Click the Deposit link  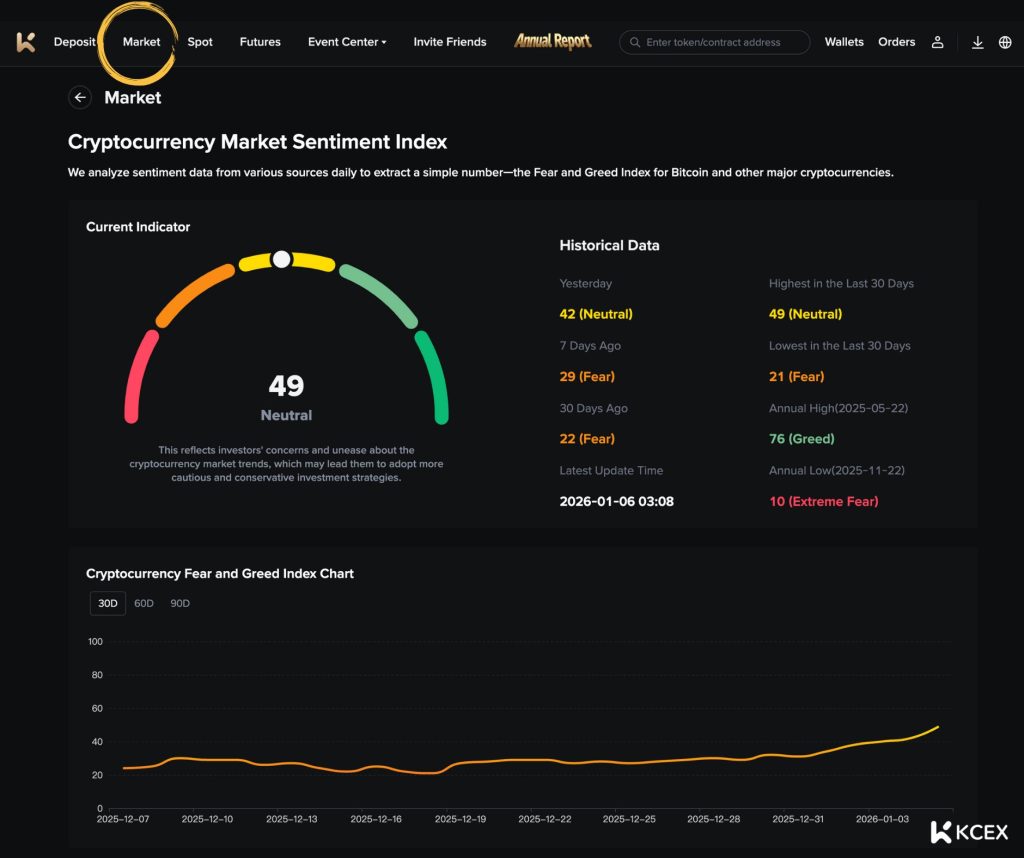75,42
